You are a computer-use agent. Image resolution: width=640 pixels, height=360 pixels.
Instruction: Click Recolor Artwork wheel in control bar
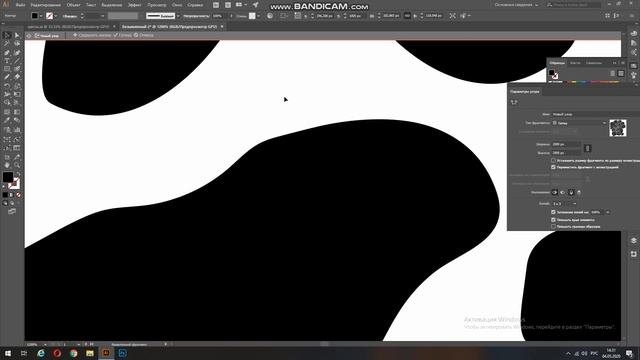[x=270, y=16]
